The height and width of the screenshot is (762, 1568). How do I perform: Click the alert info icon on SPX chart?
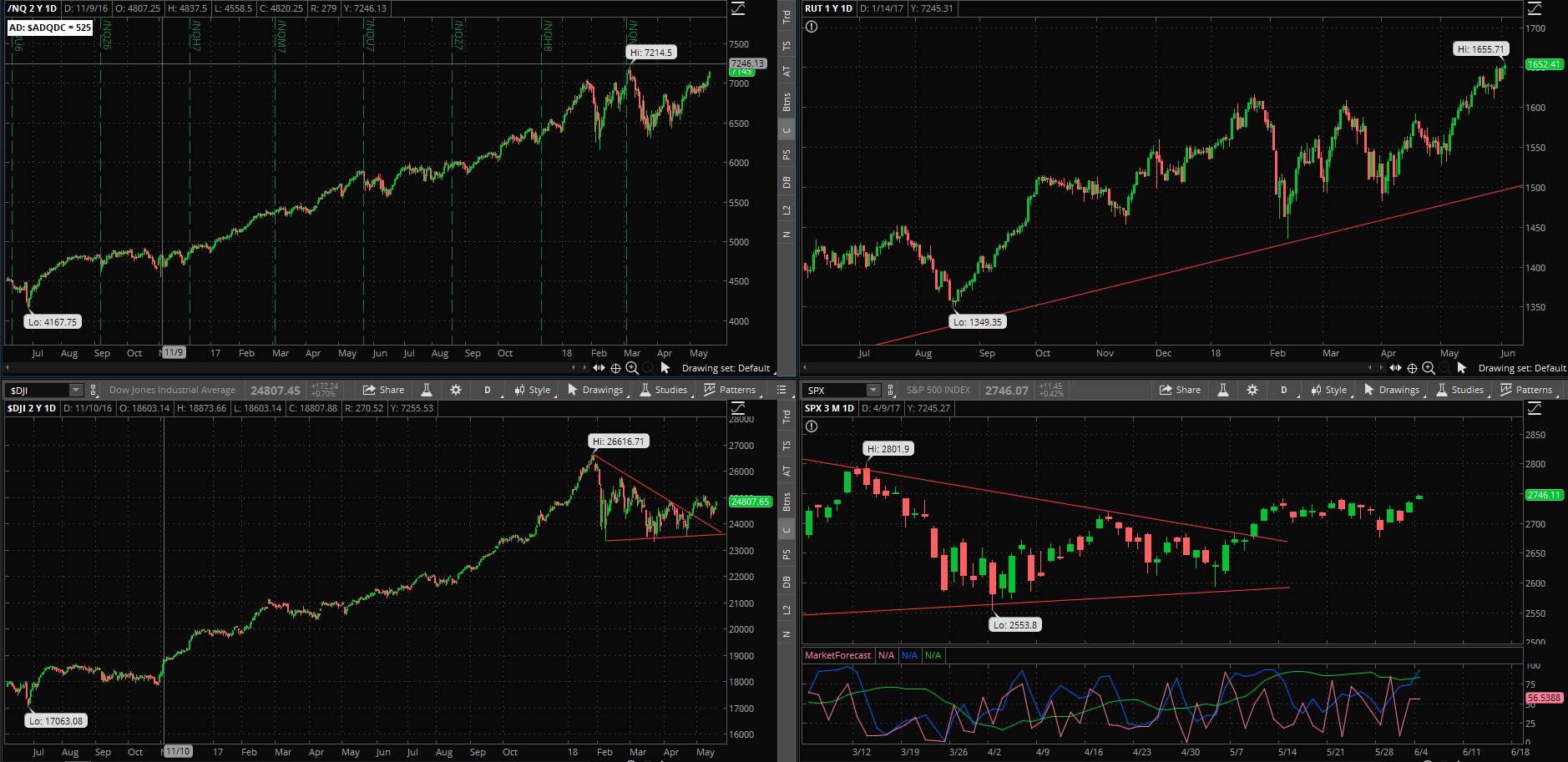pyautogui.click(x=812, y=426)
